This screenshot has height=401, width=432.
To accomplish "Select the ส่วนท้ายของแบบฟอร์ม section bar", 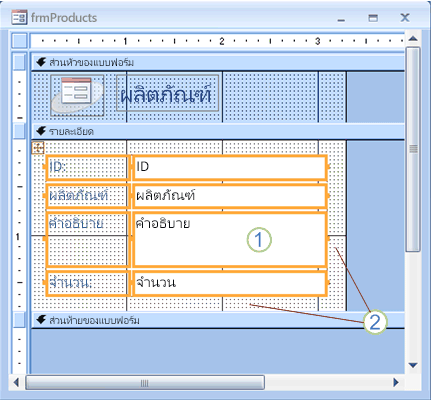I will (218, 320).
